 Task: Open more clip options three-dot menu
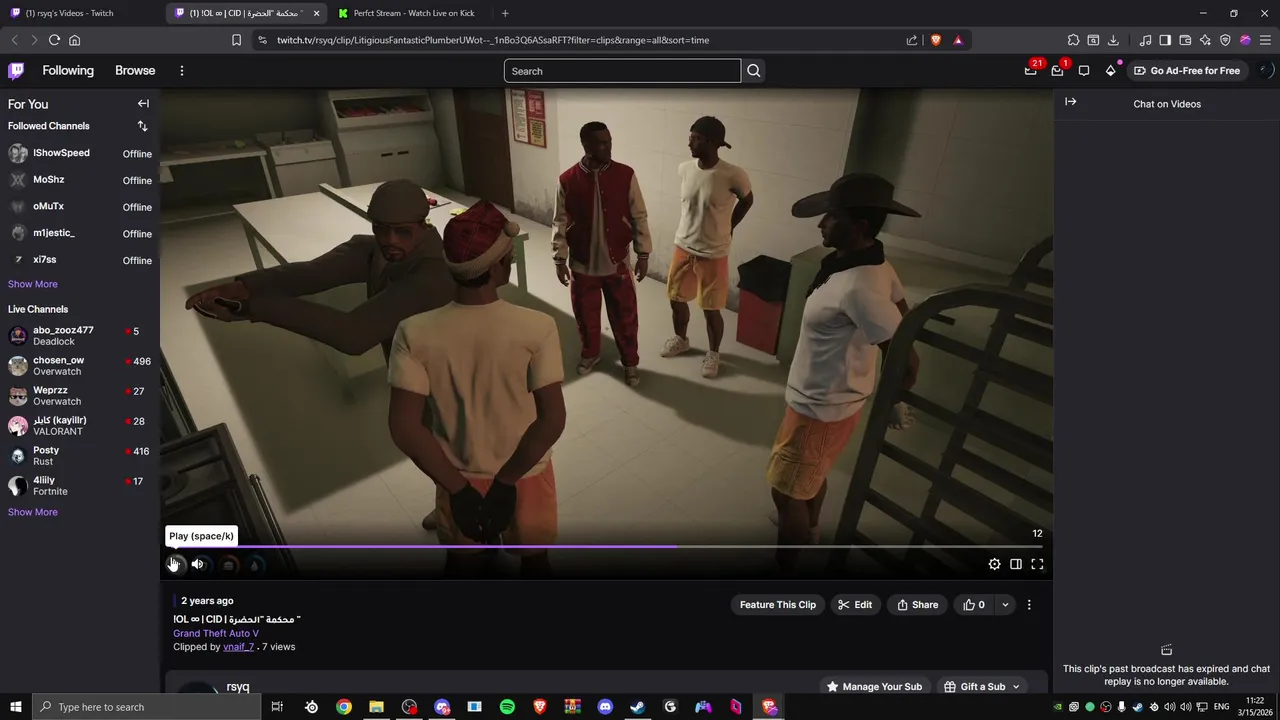click(x=1029, y=605)
